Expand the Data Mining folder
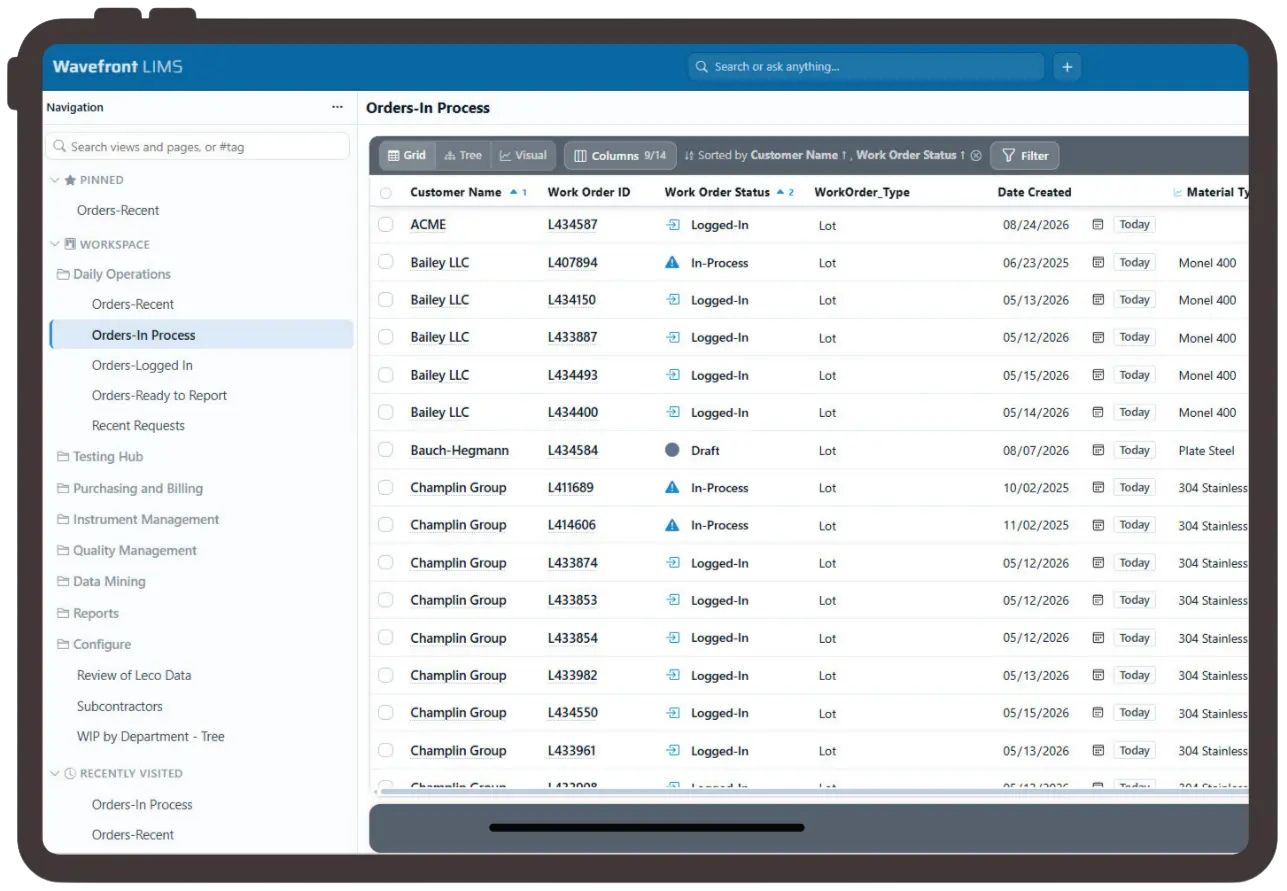The height and width of the screenshot is (891, 1287). pyautogui.click(x=101, y=582)
